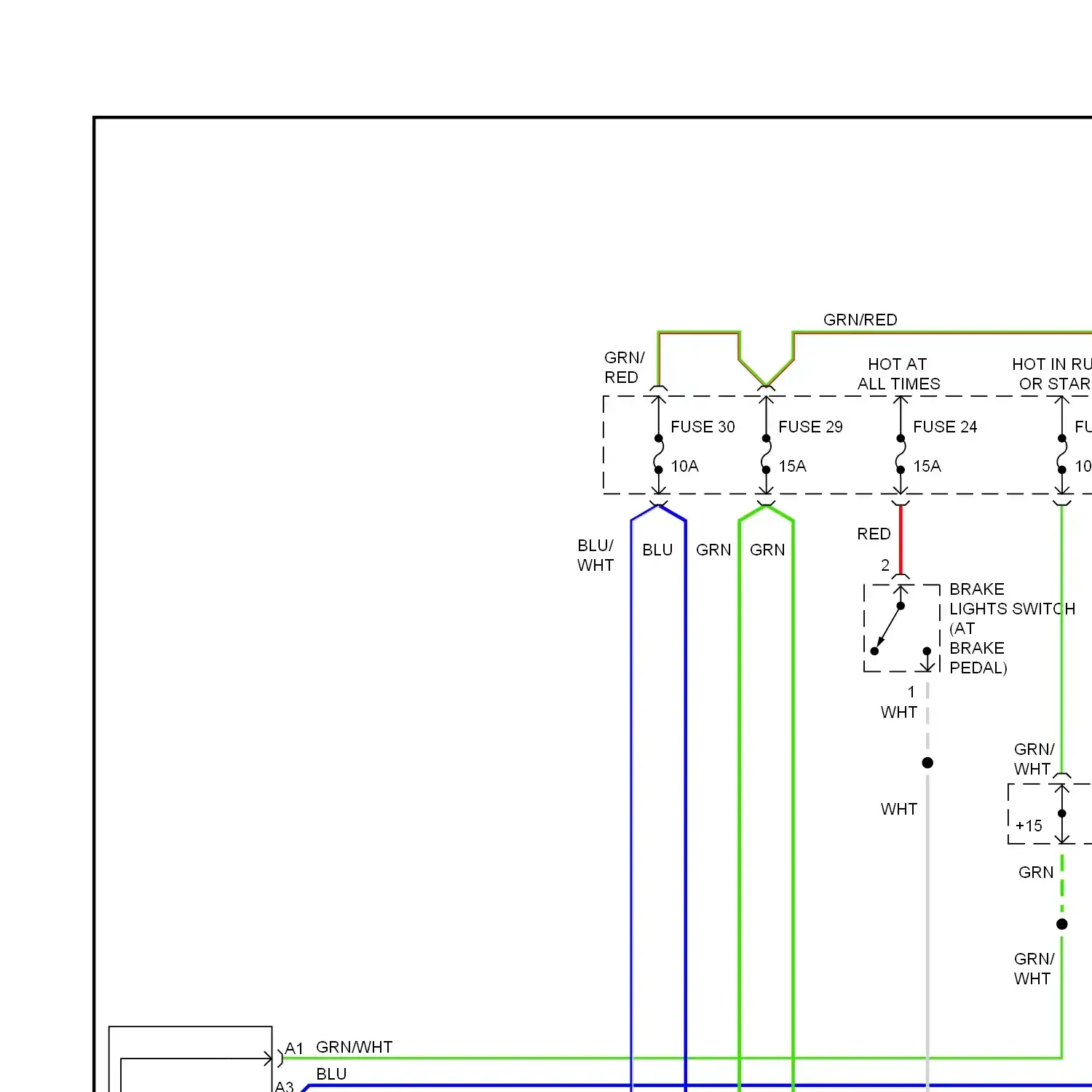This screenshot has width=1092, height=1092.
Task: Select the +15 label
Action: click(1029, 826)
